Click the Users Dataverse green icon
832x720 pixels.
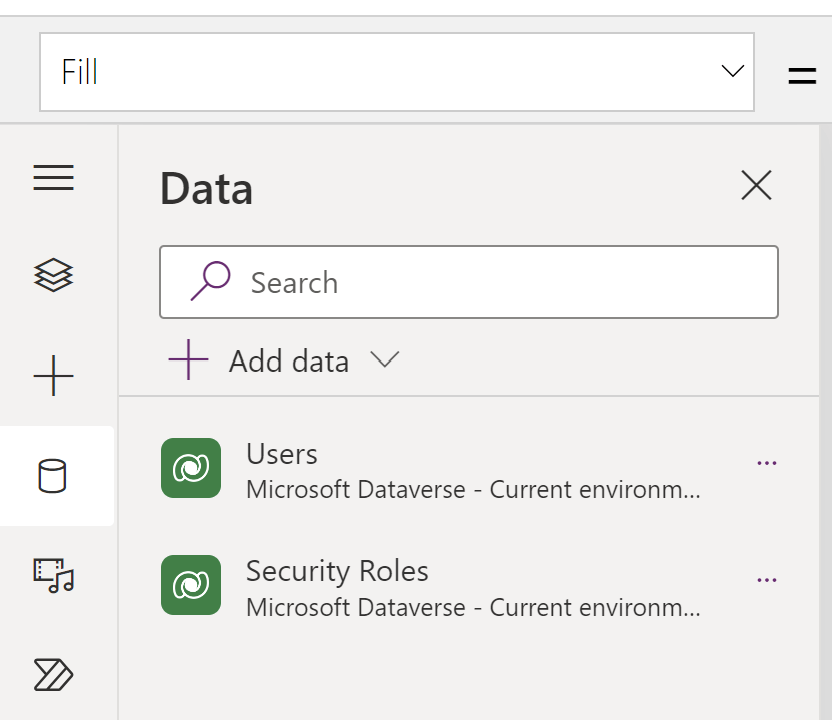tap(190, 468)
